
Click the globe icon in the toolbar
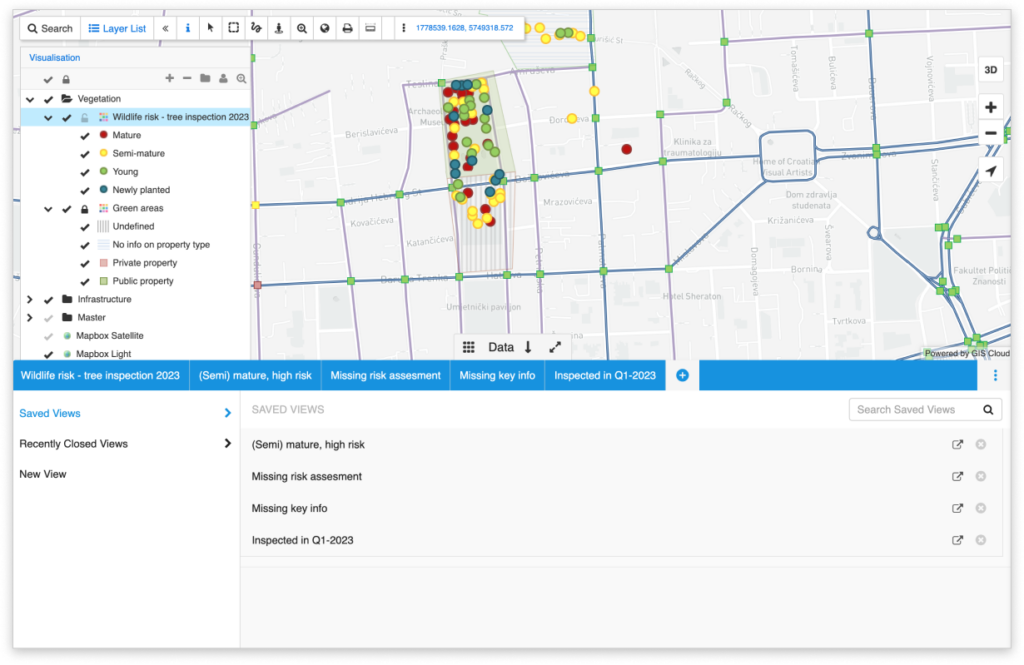[x=324, y=28]
